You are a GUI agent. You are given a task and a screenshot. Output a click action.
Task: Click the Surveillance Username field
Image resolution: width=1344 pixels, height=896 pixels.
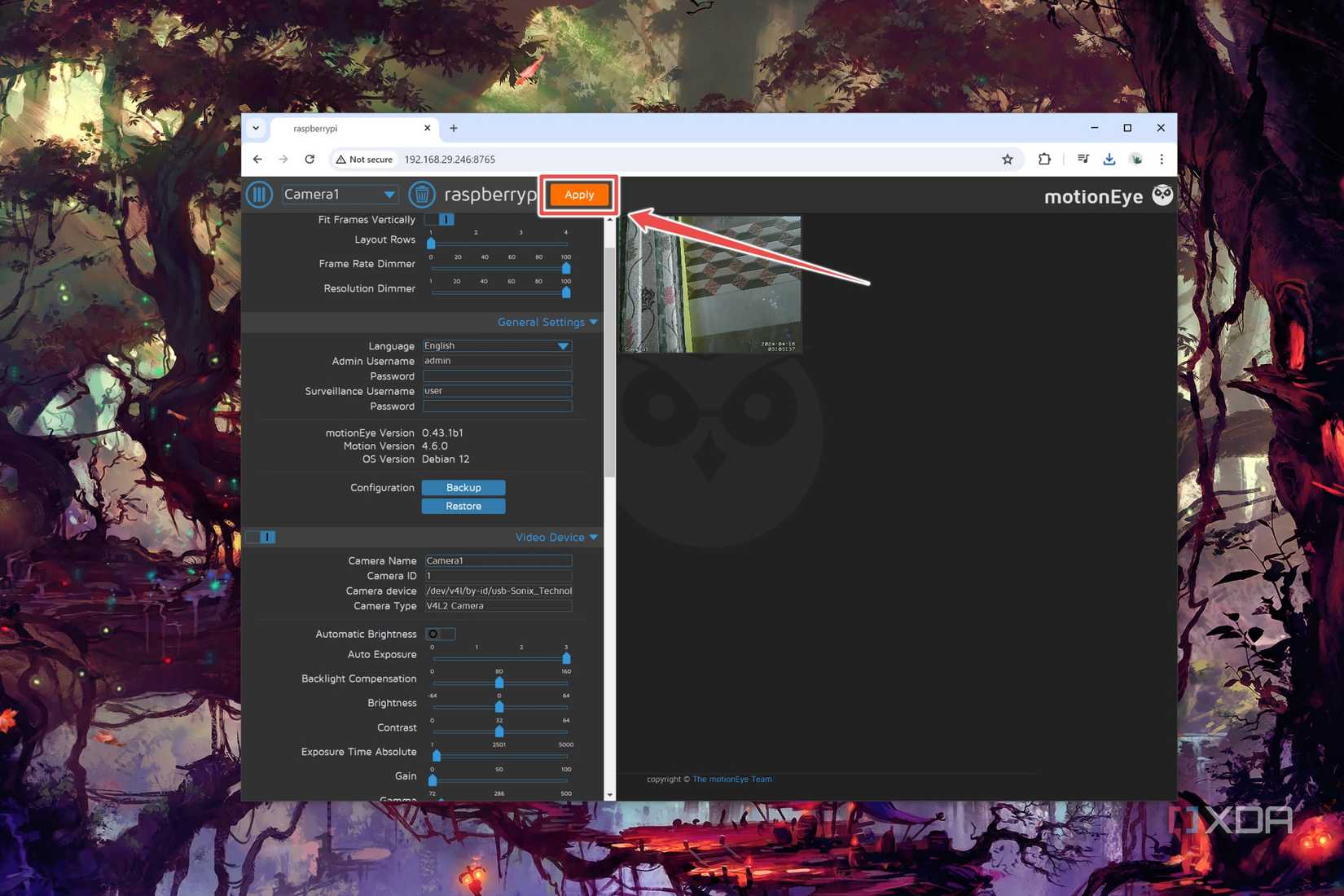(x=497, y=391)
